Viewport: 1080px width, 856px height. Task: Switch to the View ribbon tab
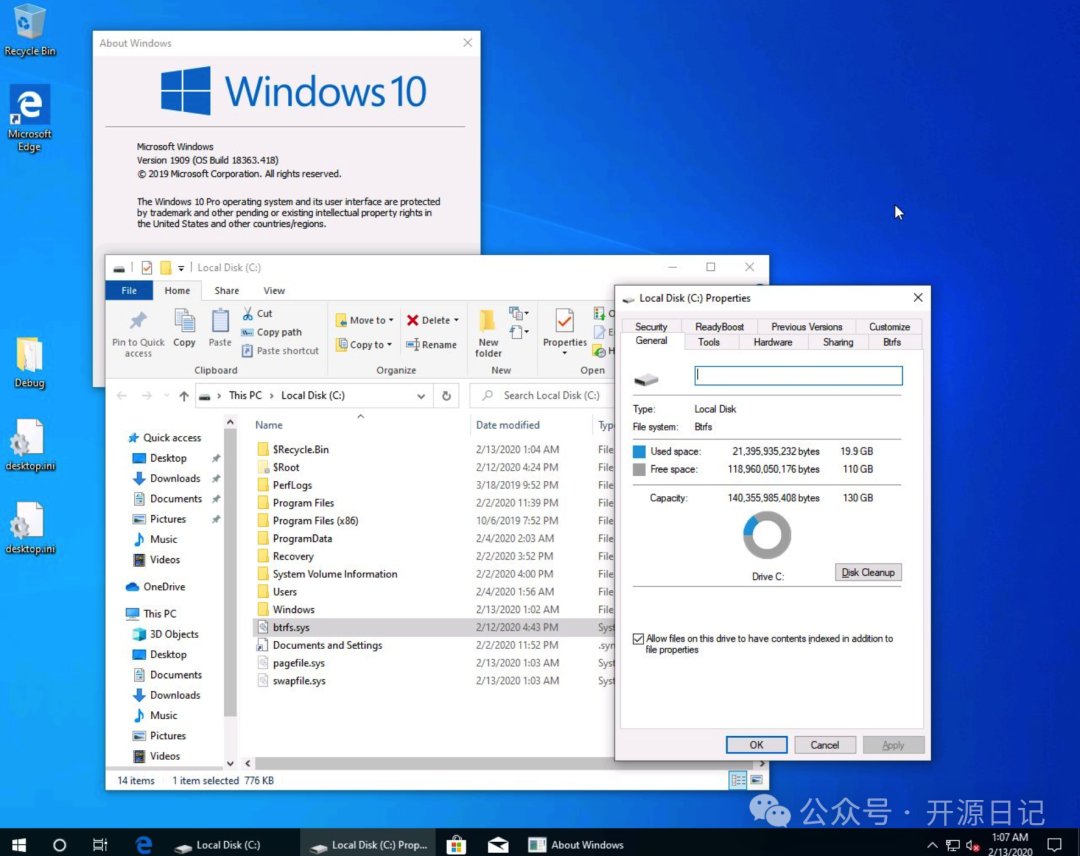point(274,290)
